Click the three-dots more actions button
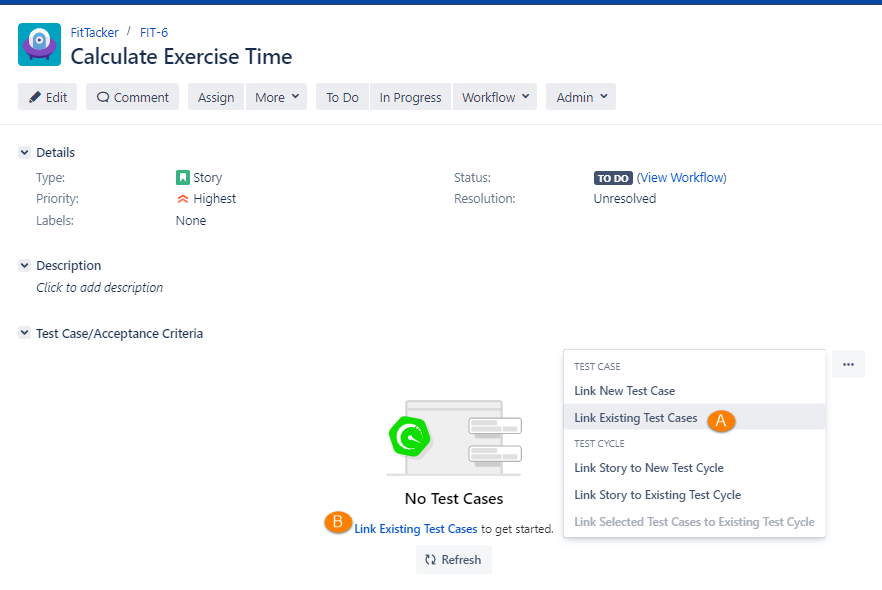Screen dimensions: 882x590 [x=848, y=364]
